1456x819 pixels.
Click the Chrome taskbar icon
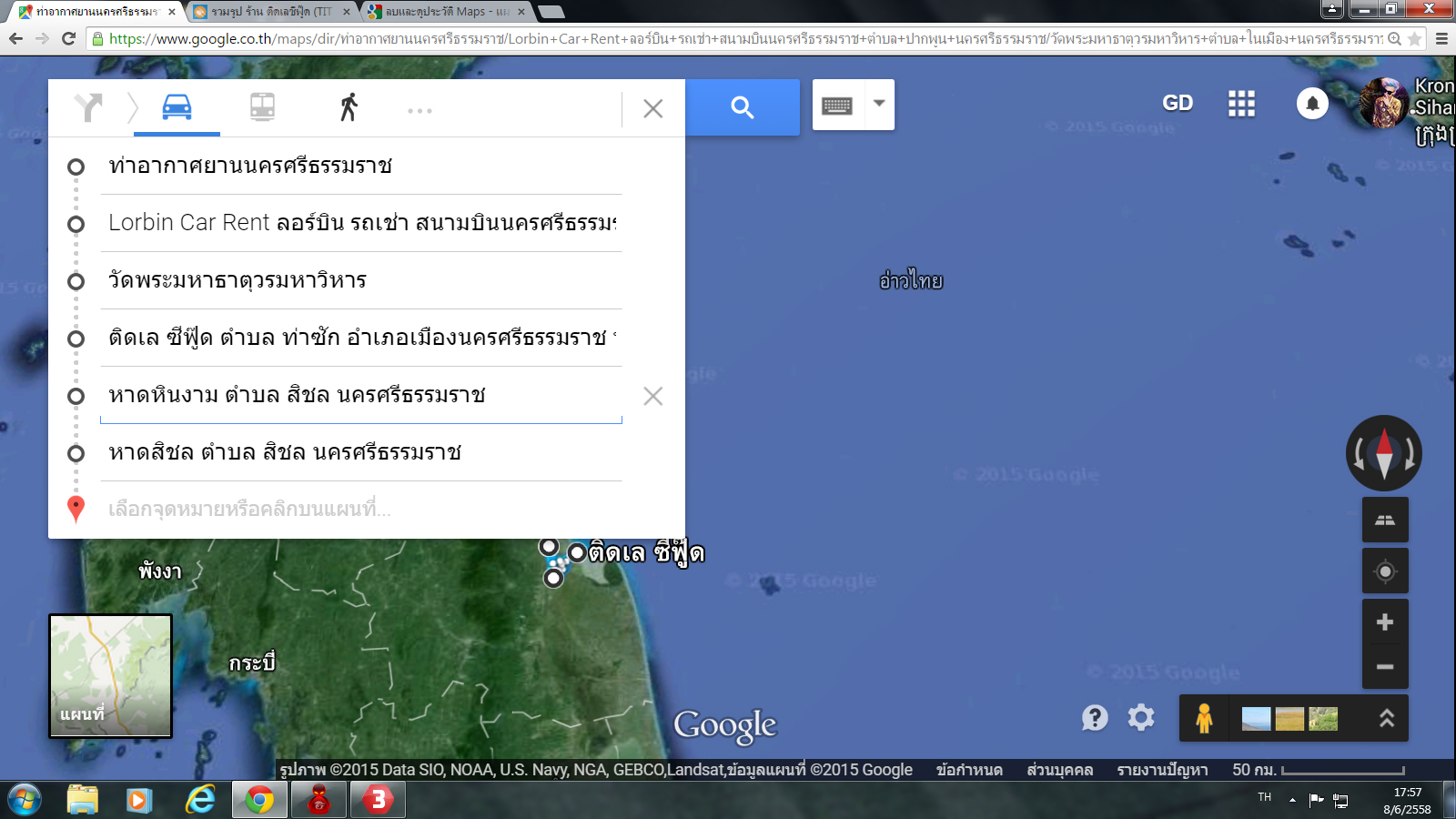pos(259,800)
